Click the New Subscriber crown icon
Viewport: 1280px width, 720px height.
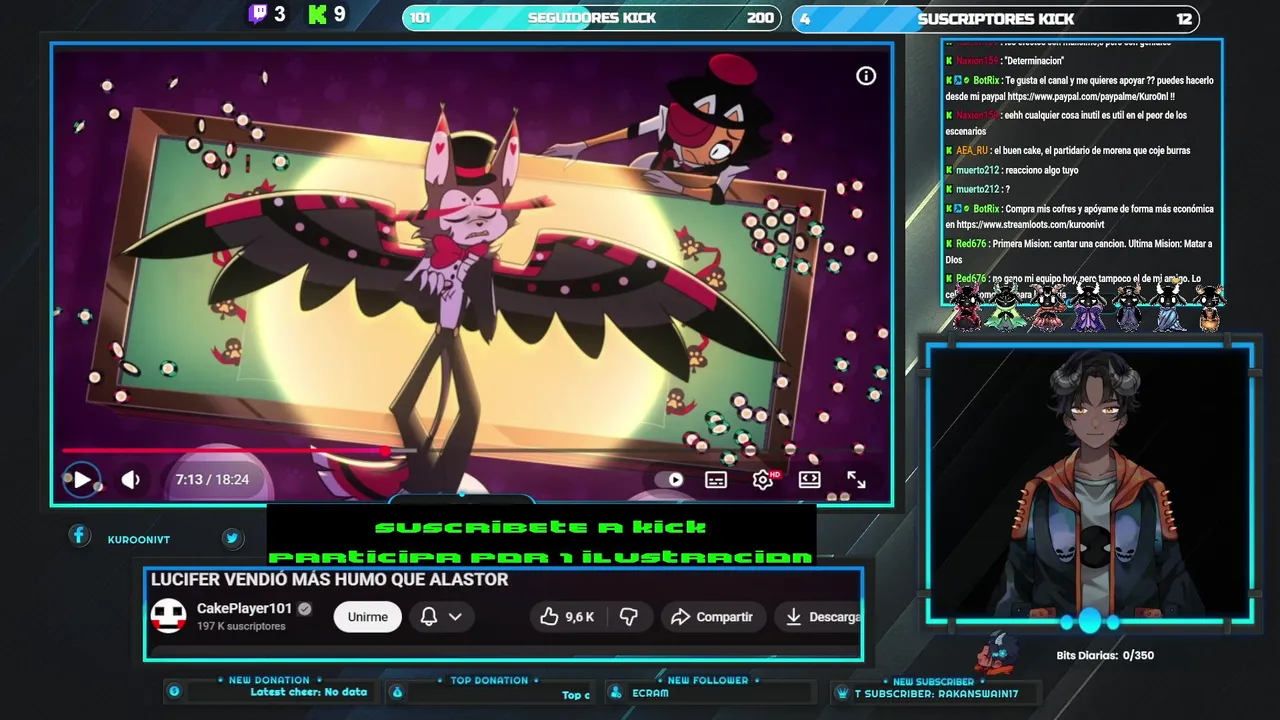point(841,692)
